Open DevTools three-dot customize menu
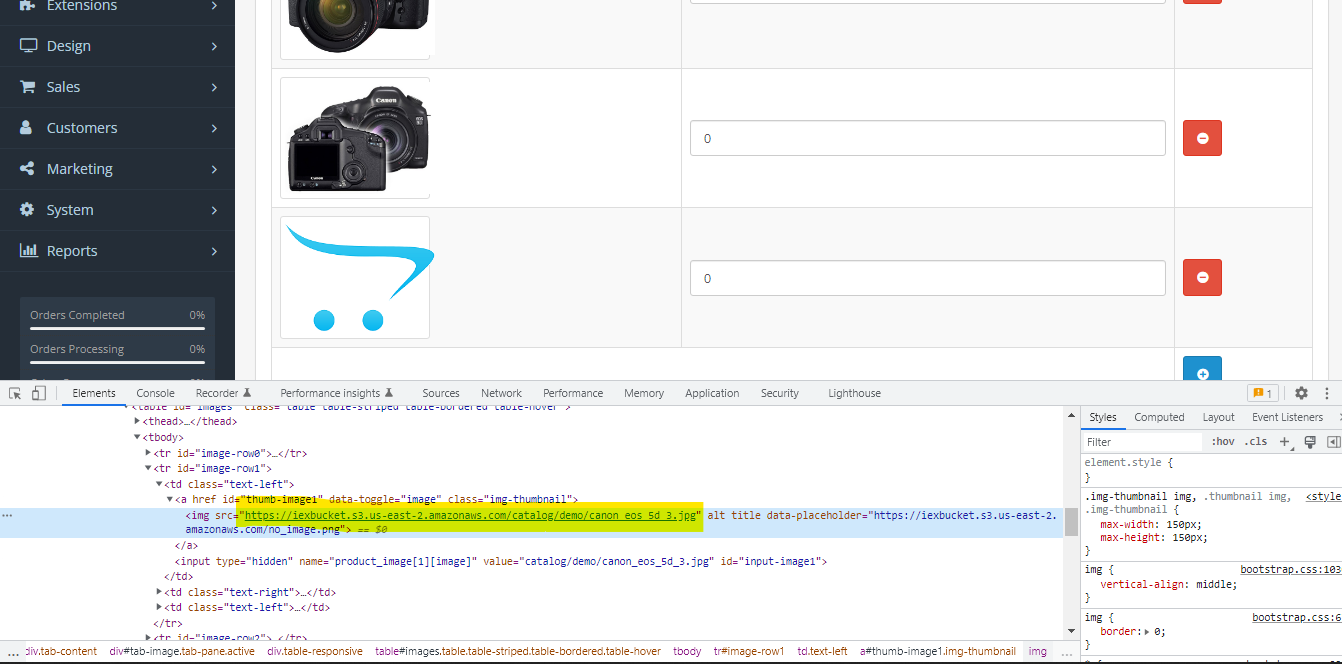This screenshot has height=664, width=1342. [1327, 393]
